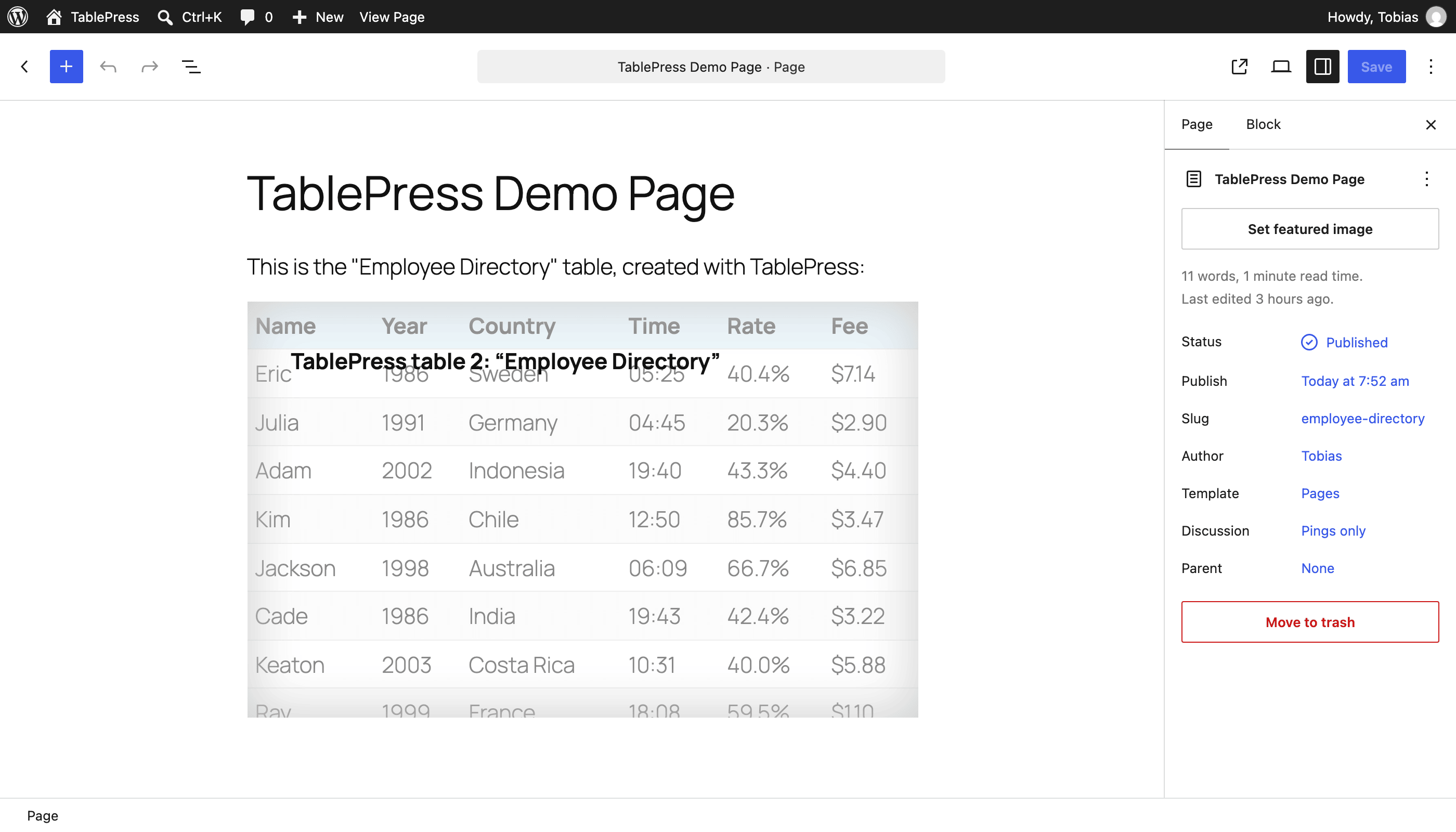This screenshot has height=832, width=1456.
Task: Click the $6.85 fee cell
Action: click(859, 567)
